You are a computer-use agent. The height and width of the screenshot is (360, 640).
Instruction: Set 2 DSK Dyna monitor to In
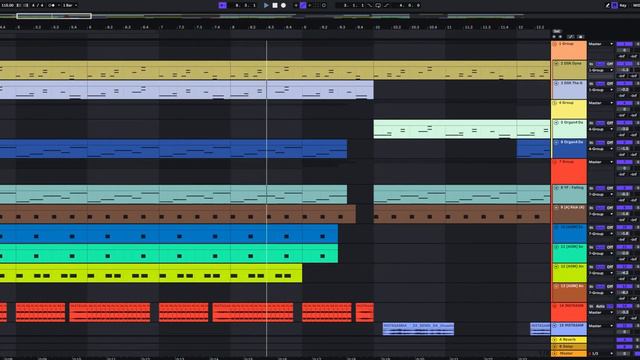(591, 64)
